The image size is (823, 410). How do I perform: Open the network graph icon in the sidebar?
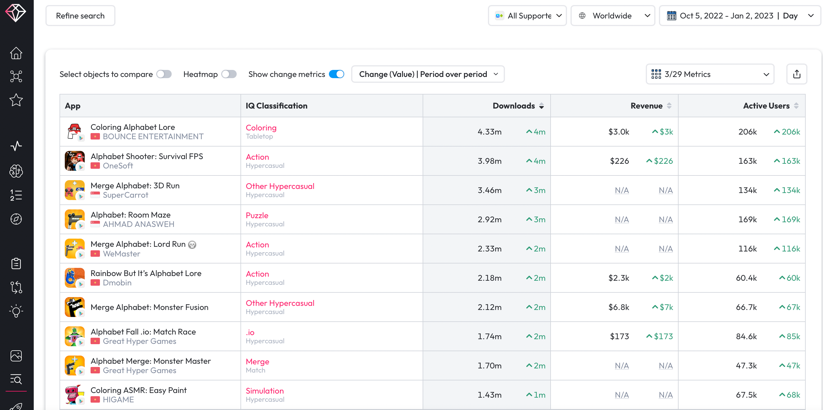tap(16, 77)
